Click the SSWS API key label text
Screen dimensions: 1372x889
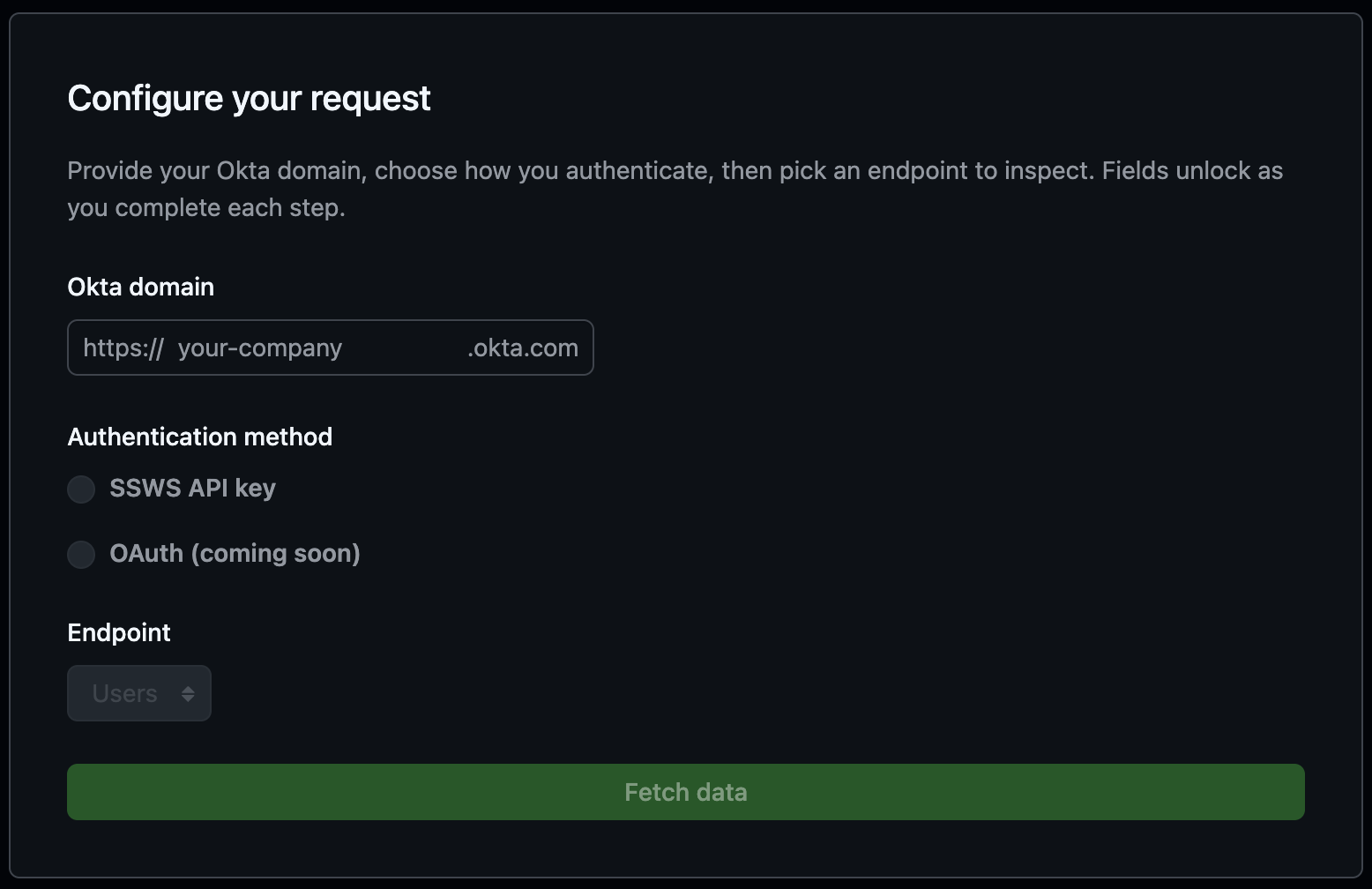[192, 489]
